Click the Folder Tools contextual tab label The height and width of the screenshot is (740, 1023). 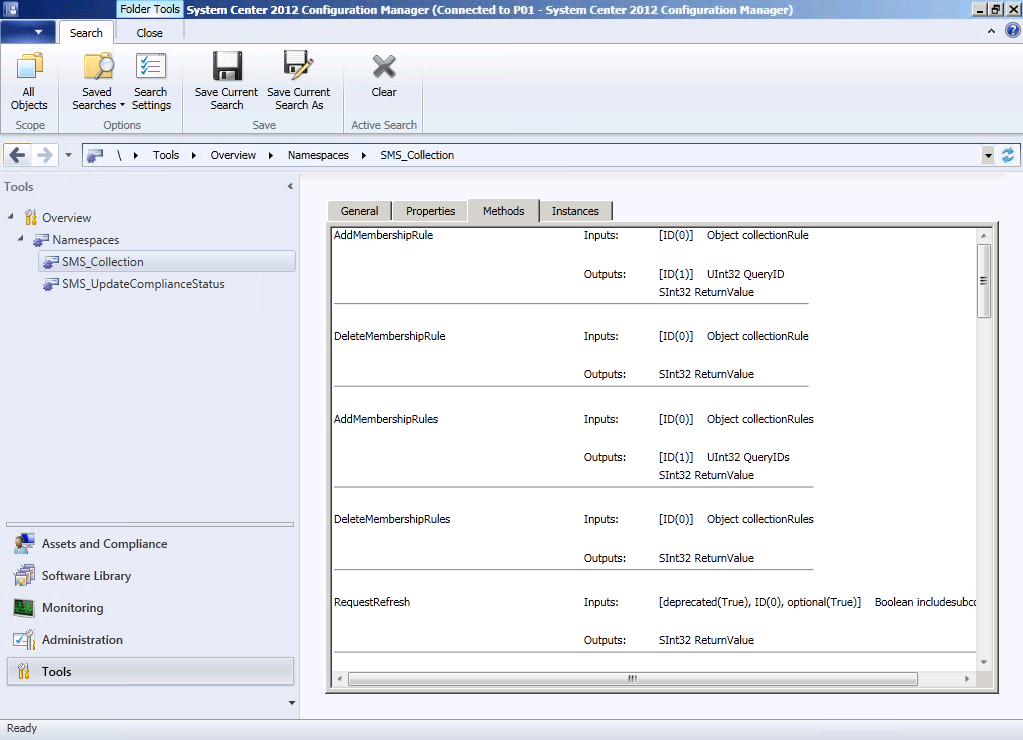click(x=149, y=9)
